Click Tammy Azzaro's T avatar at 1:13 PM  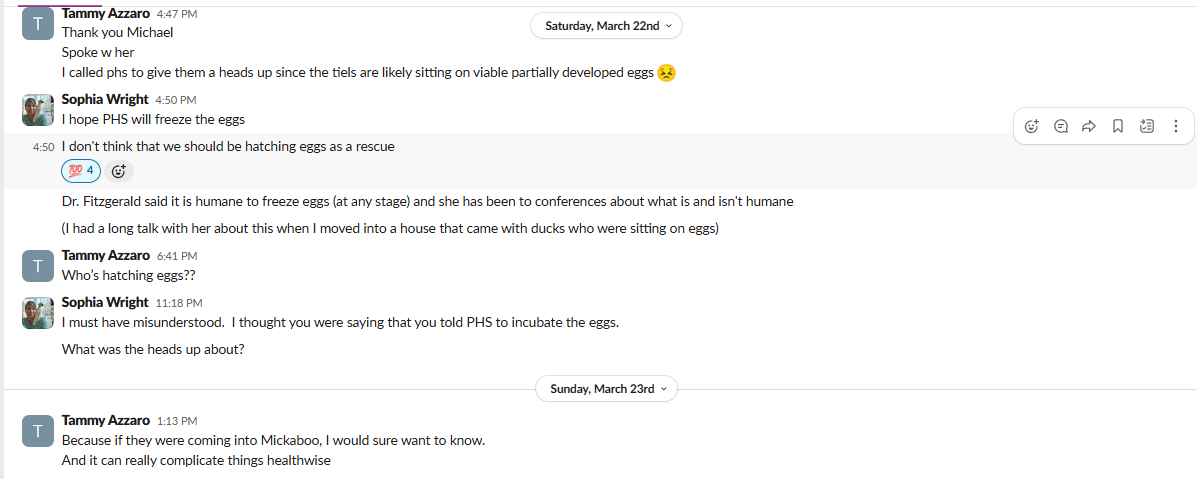tap(37, 431)
